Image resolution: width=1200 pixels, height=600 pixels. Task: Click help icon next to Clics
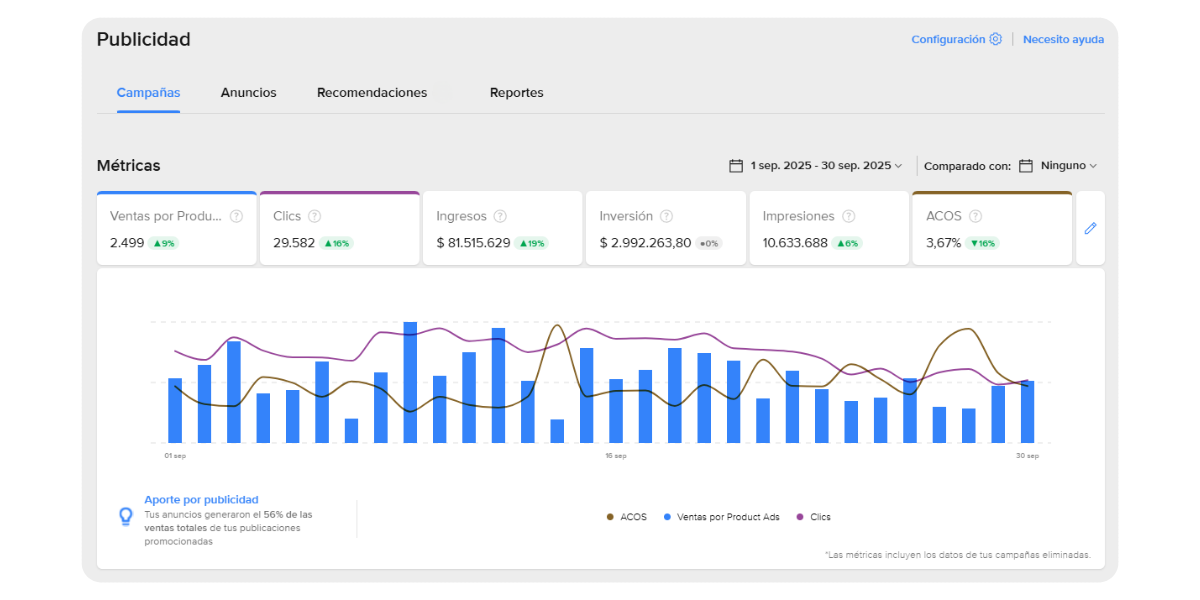pyautogui.click(x=314, y=216)
